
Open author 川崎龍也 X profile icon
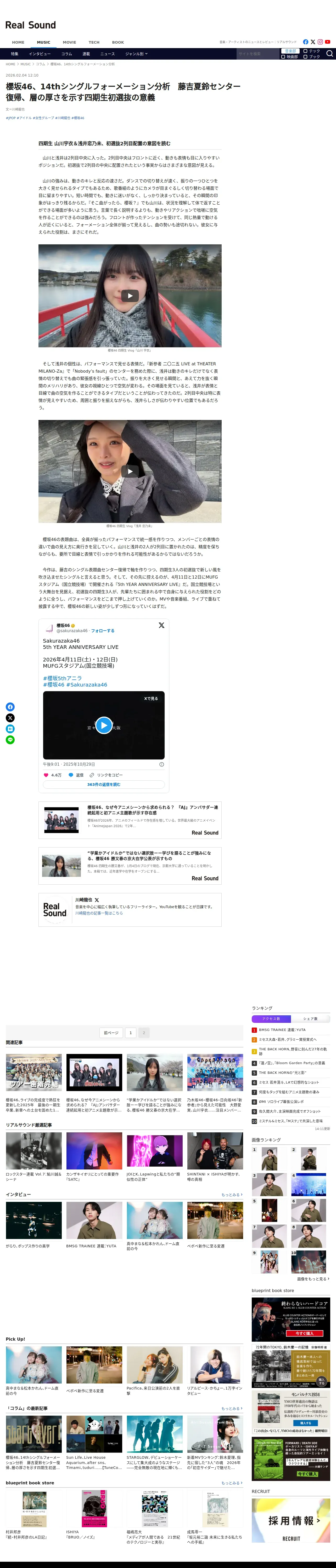pos(97,900)
